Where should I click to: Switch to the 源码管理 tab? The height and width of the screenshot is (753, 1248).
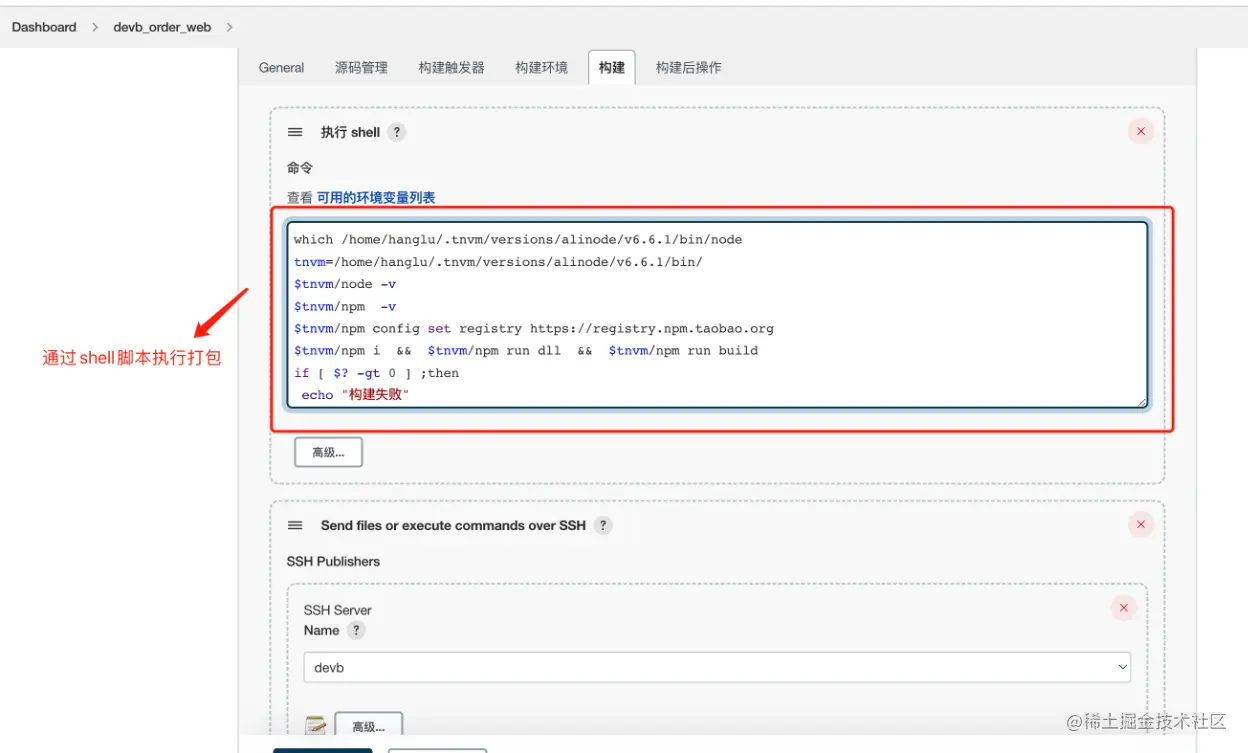tap(361, 68)
